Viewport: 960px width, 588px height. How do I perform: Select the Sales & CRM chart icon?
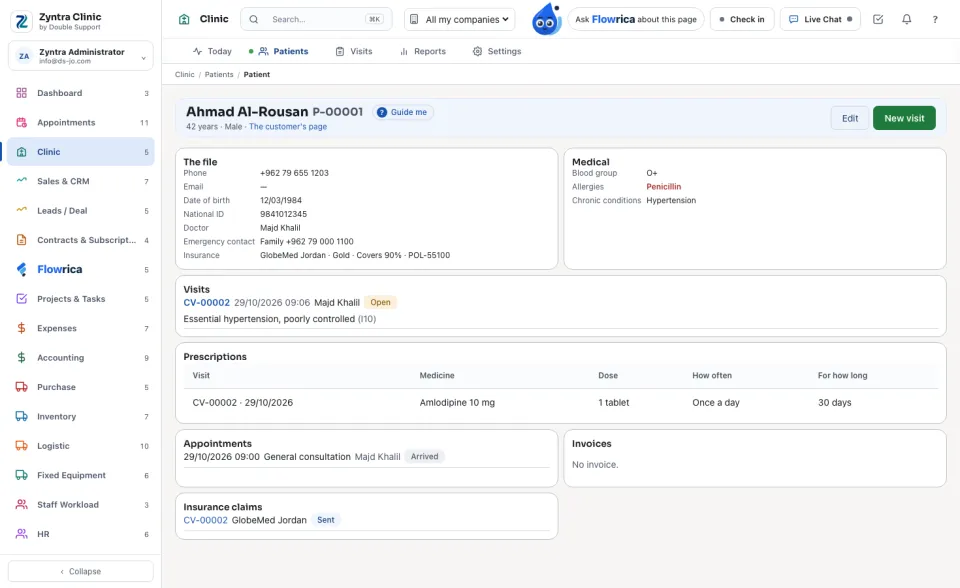(x=21, y=181)
